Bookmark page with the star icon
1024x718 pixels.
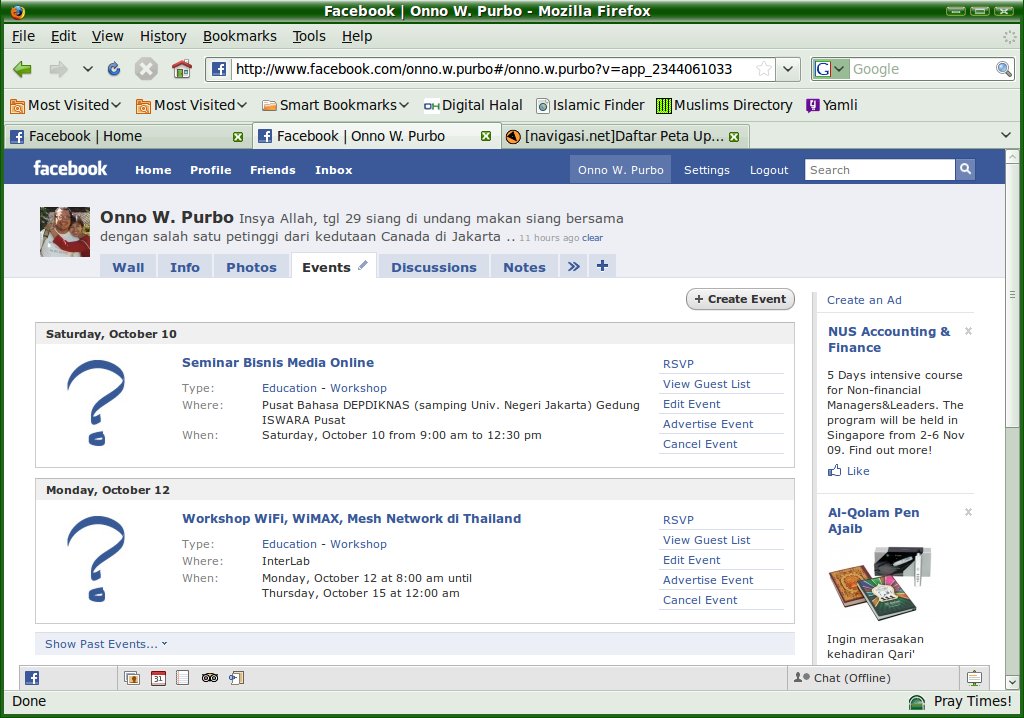click(763, 69)
